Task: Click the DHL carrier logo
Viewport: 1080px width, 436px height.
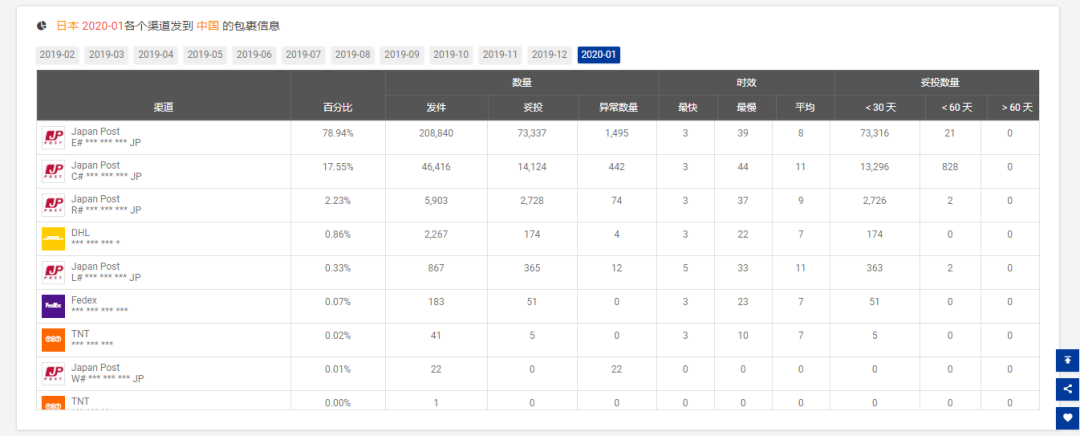Action: tap(53, 239)
